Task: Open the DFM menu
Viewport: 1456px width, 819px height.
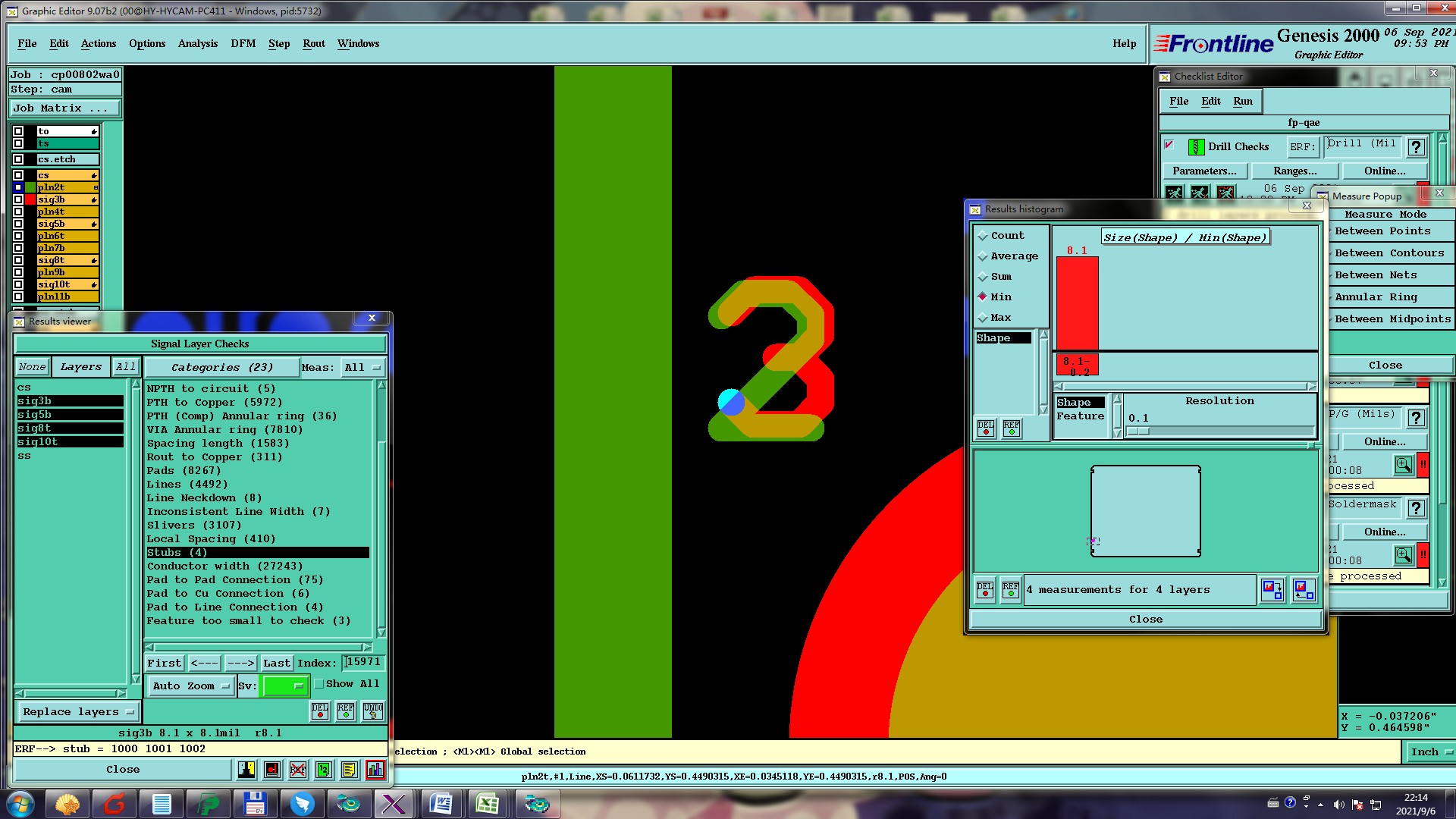Action: [243, 44]
